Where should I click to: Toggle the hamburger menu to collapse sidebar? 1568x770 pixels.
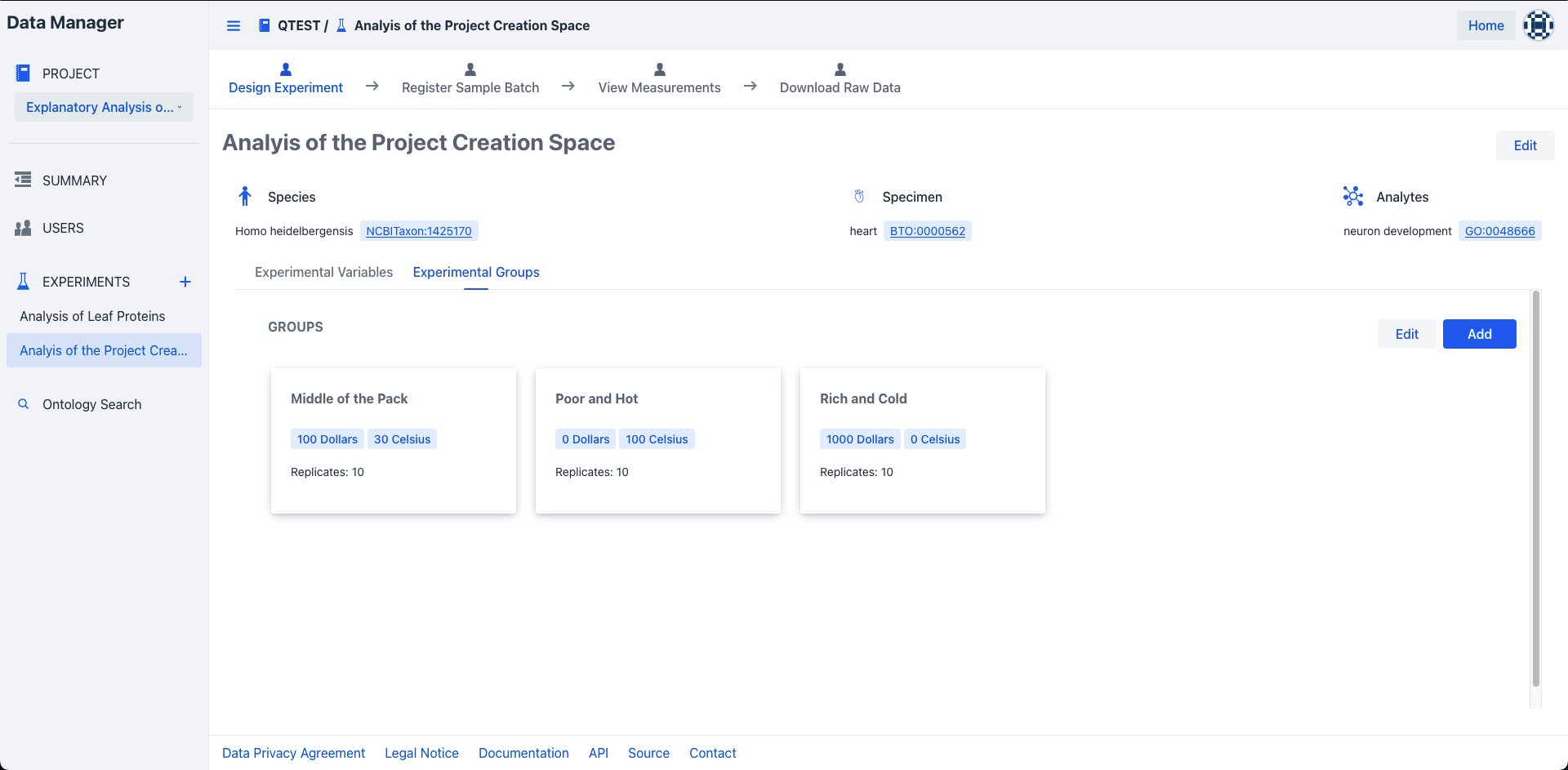[234, 25]
